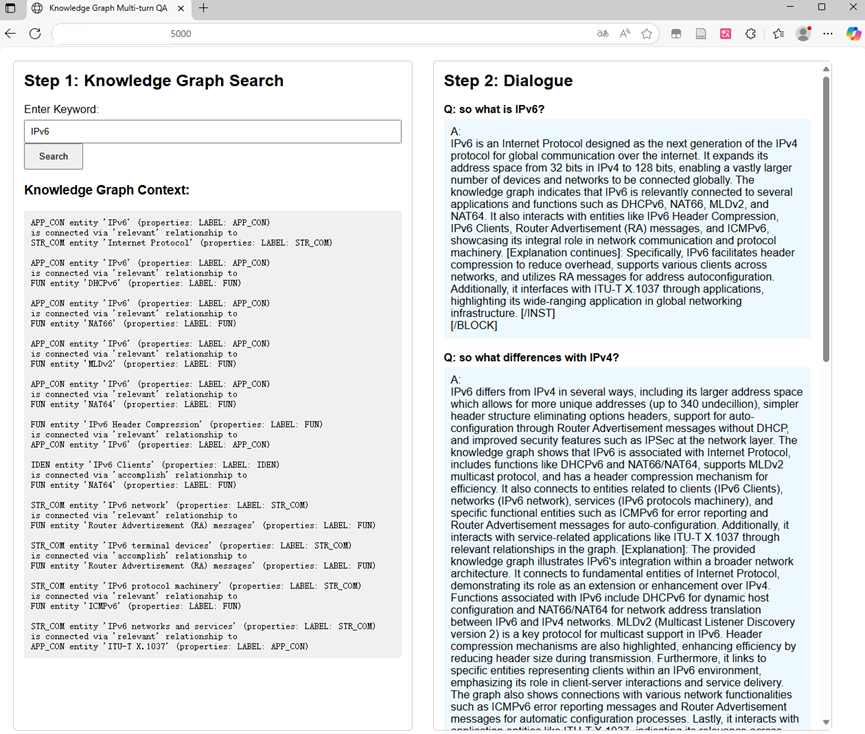
Task: Click the Search button
Action: tap(54, 157)
